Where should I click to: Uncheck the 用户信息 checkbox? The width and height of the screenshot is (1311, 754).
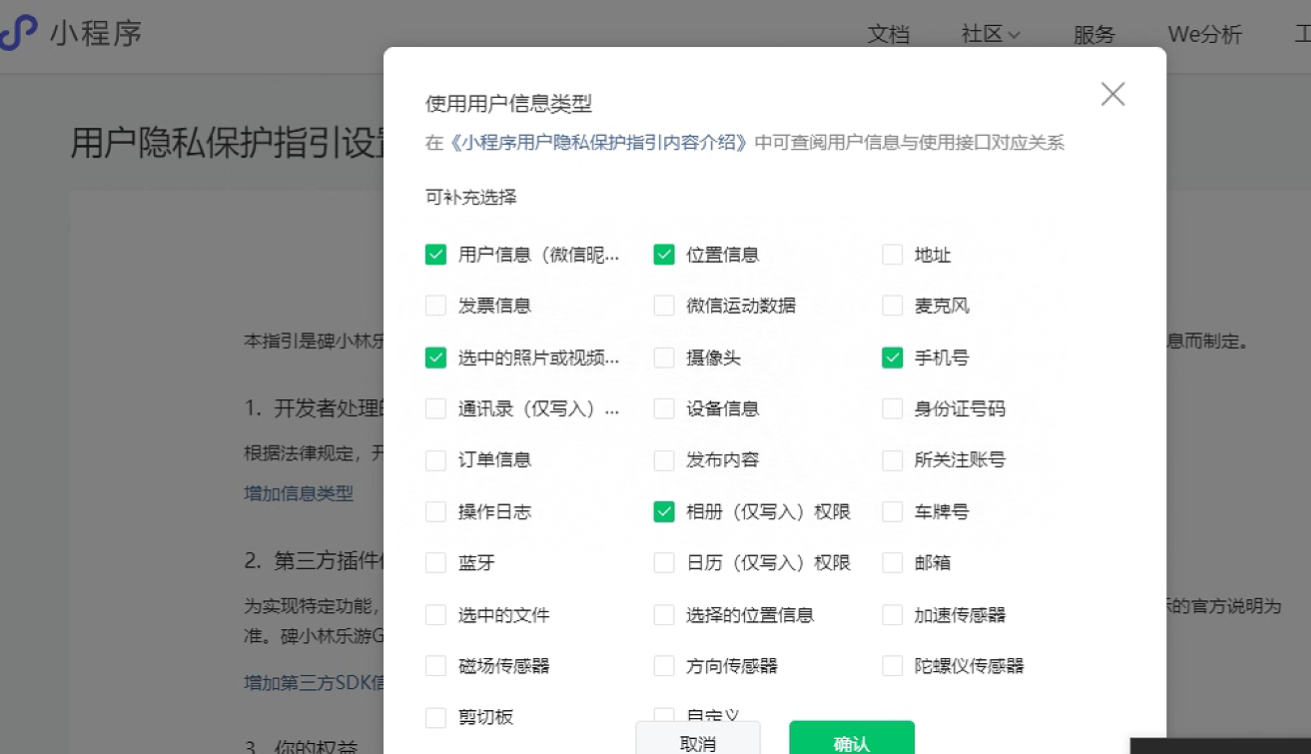[435, 255]
